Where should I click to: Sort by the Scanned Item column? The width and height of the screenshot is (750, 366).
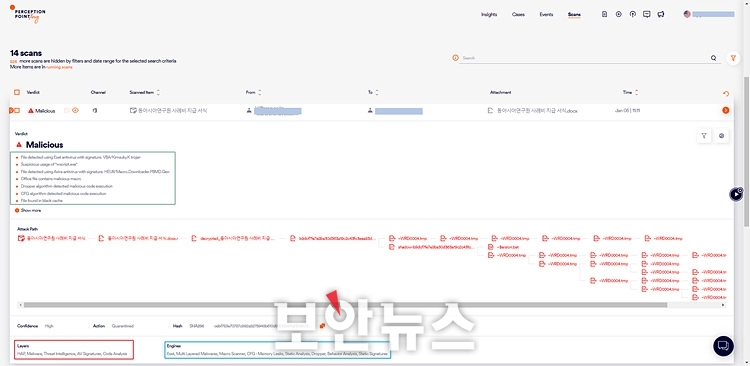[x=144, y=92]
